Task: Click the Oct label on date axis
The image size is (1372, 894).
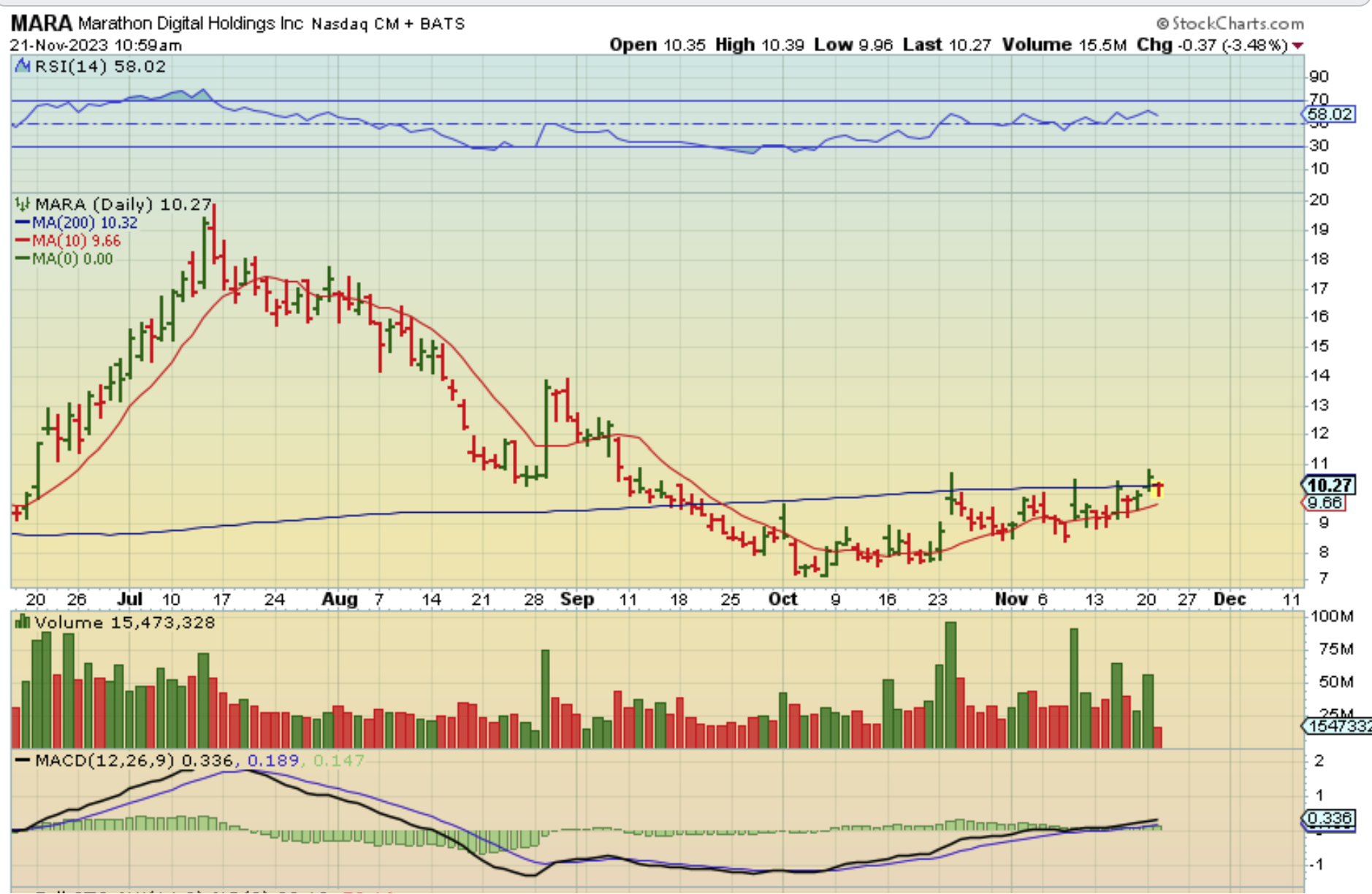Action: pos(782,599)
